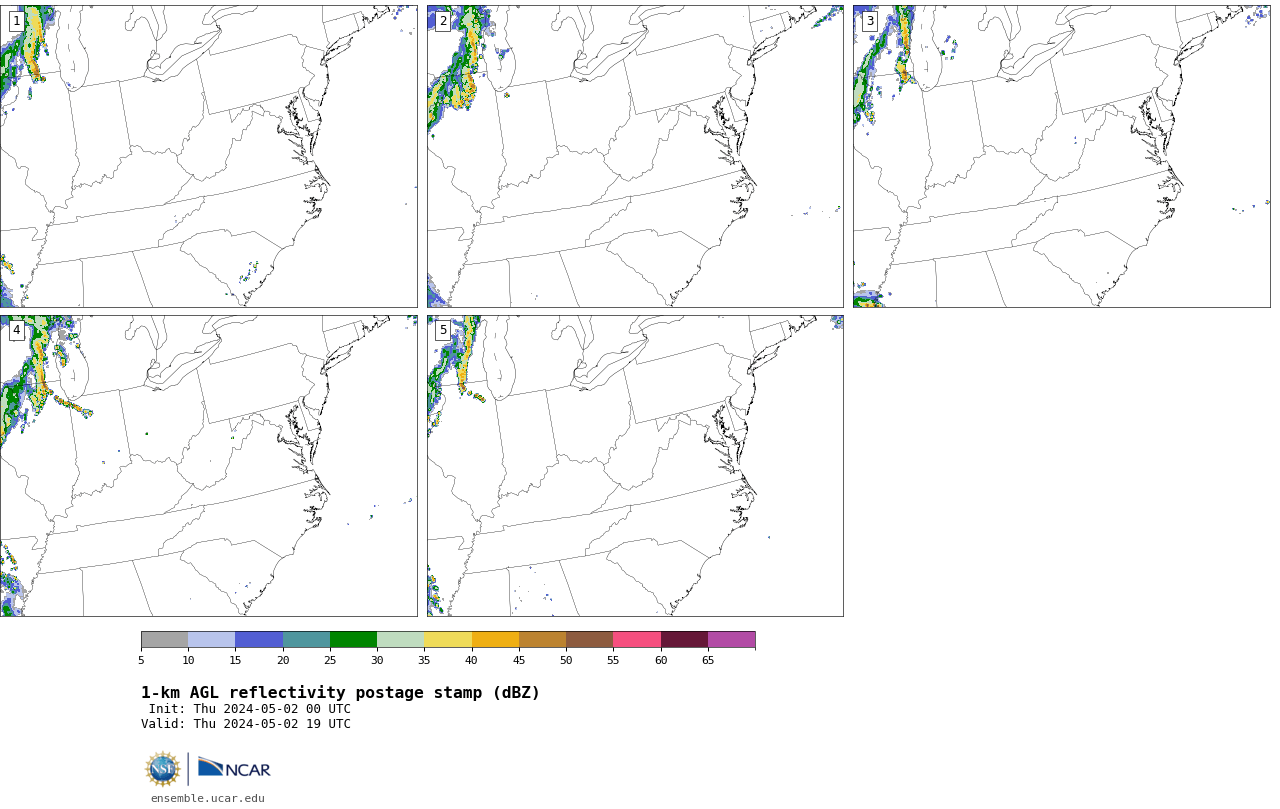Click the 50 colorbar tick label
This screenshot has width=1280, height=809.
click(566, 660)
